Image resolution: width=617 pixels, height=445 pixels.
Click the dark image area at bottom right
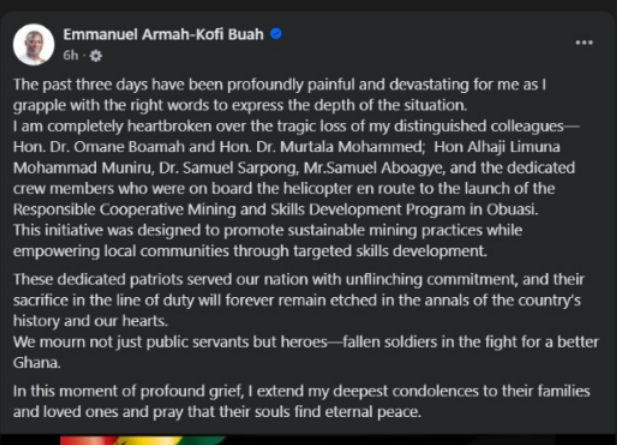pos(512,440)
